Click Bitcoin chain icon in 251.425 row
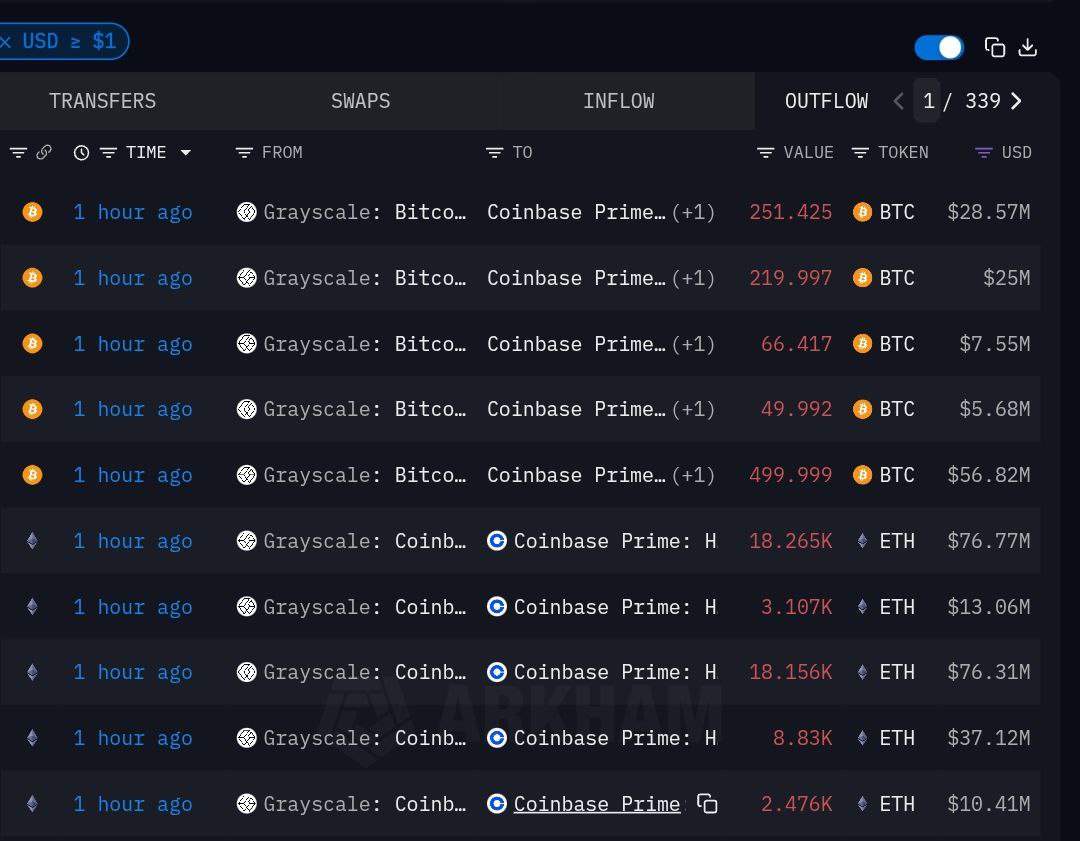This screenshot has height=841, width=1080. point(32,211)
